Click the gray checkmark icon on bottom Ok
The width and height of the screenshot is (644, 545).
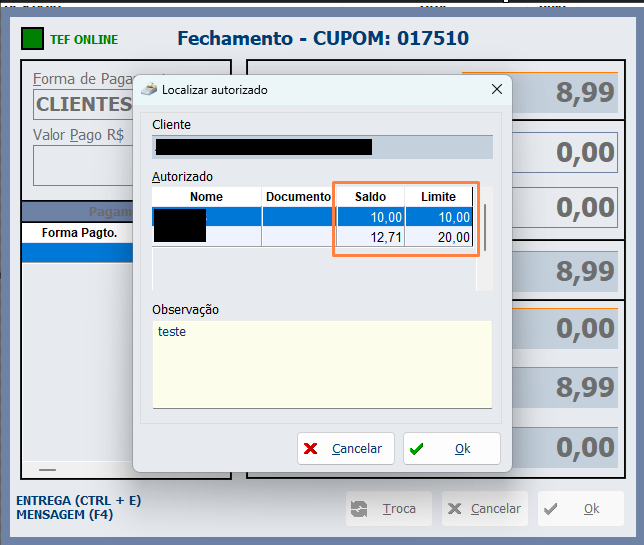[x=551, y=509]
